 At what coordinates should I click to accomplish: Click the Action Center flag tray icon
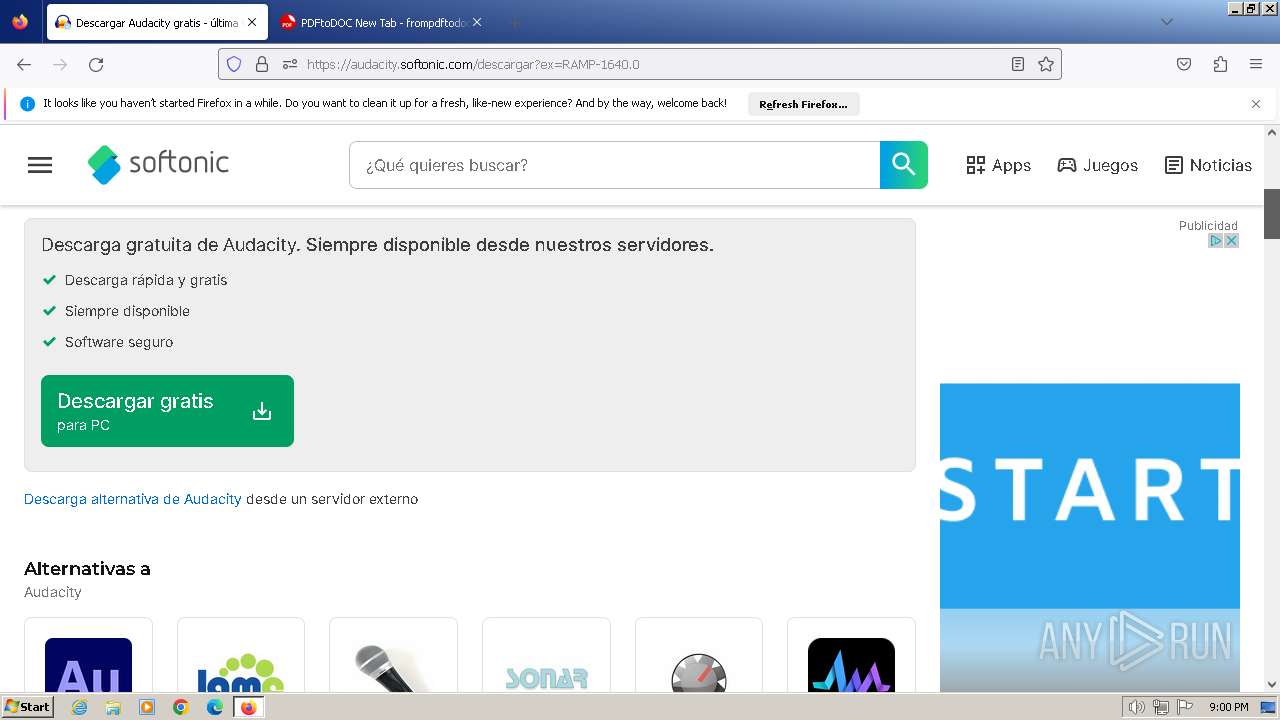click(1184, 707)
